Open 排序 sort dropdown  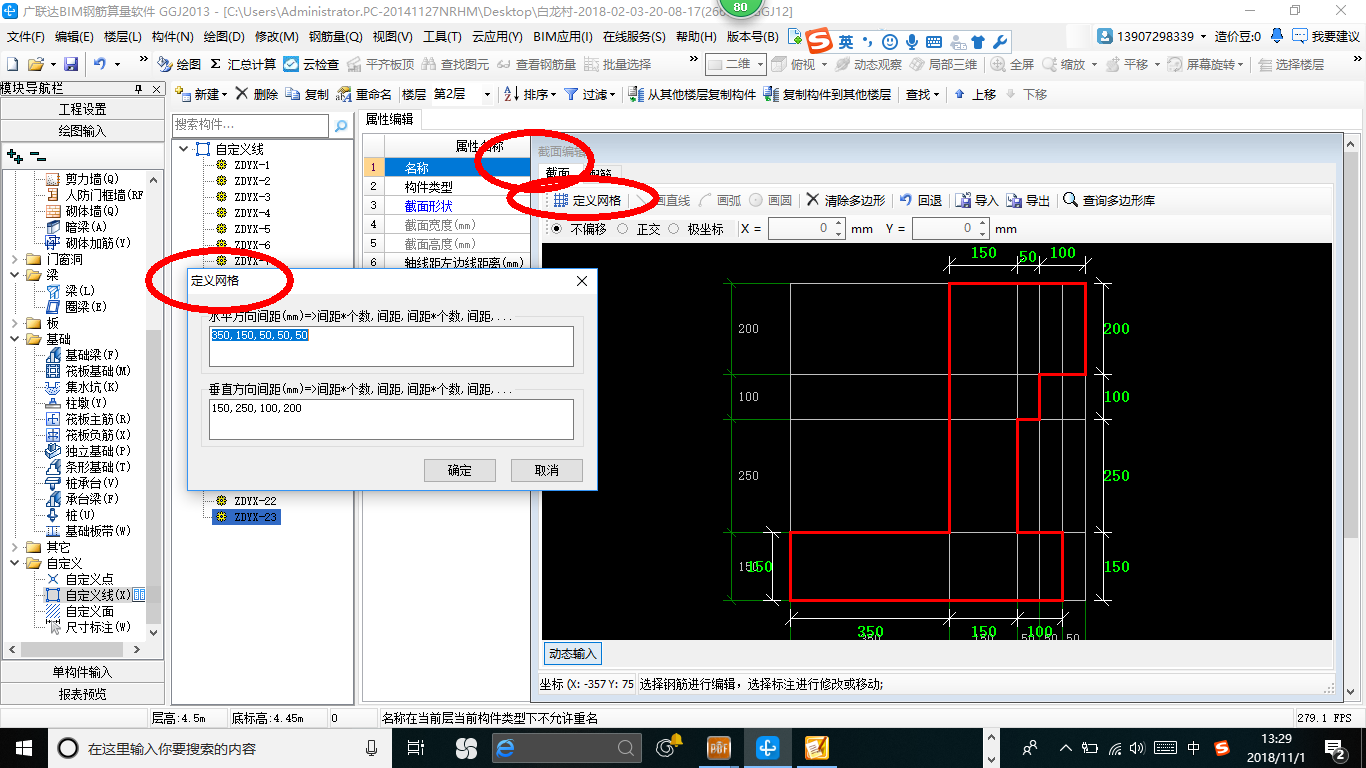529,94
